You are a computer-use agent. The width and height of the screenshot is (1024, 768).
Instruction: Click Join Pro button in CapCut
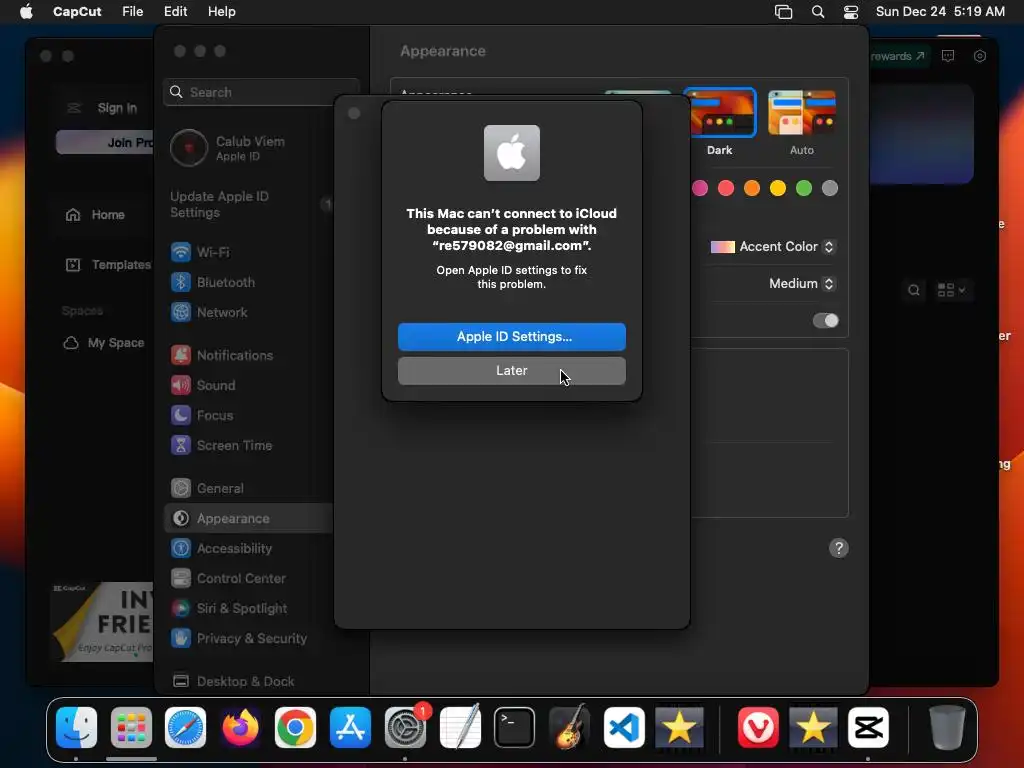click(105, 142)
